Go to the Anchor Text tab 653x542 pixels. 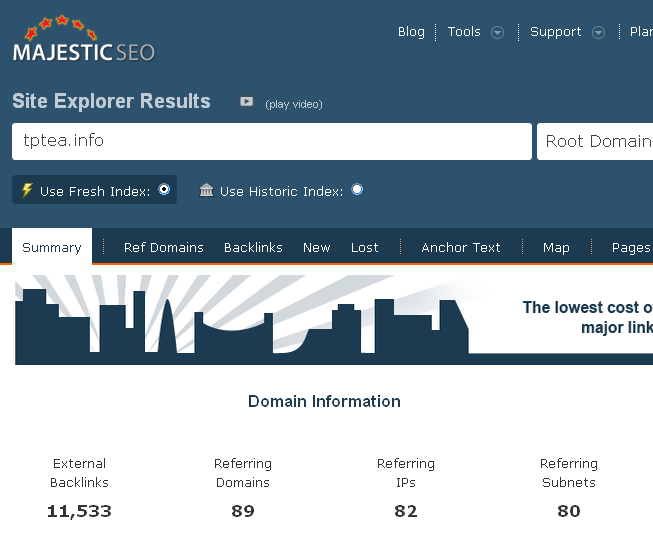point(461,248)
